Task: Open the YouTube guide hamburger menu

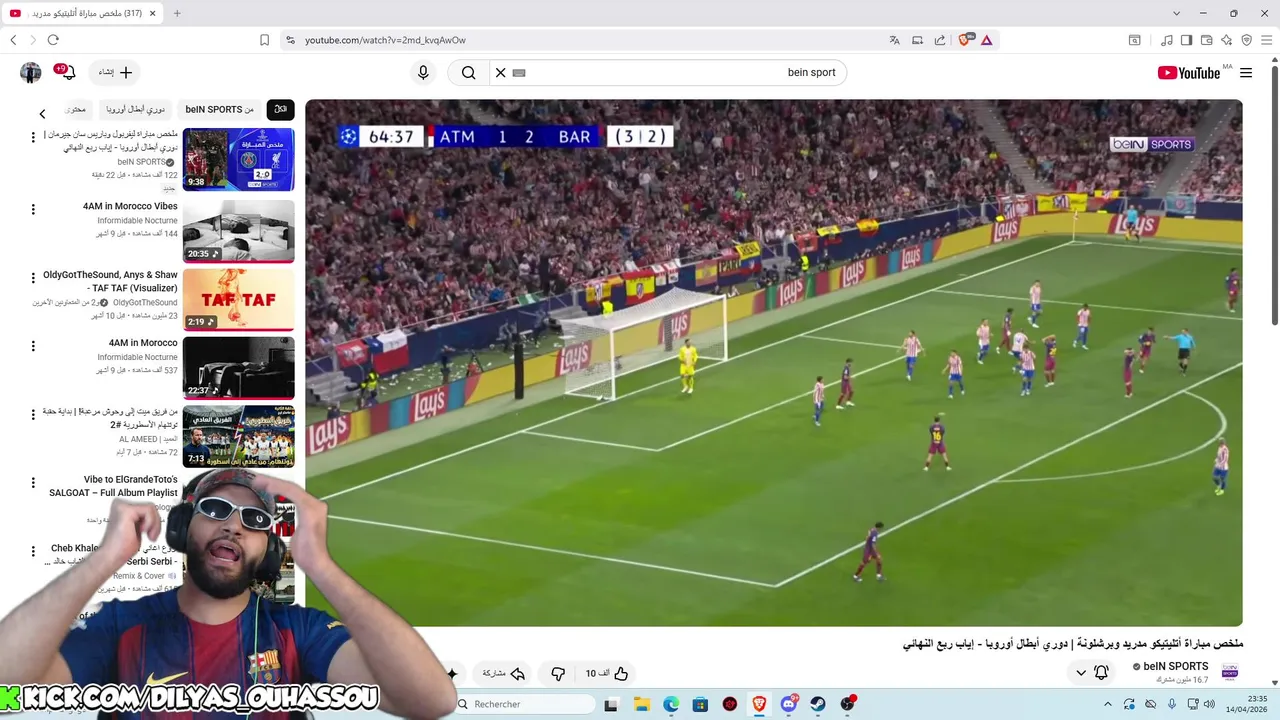Action: point(1246,73)
